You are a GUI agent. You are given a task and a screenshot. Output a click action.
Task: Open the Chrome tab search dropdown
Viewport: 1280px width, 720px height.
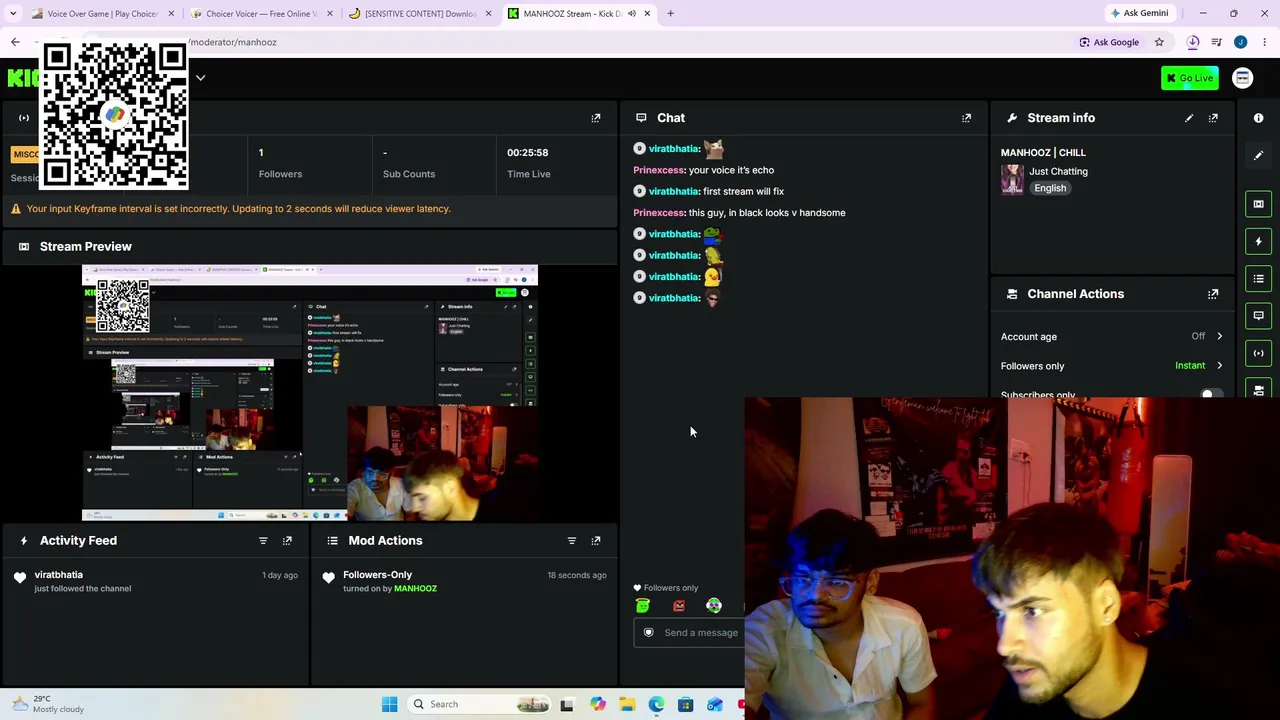13,14
